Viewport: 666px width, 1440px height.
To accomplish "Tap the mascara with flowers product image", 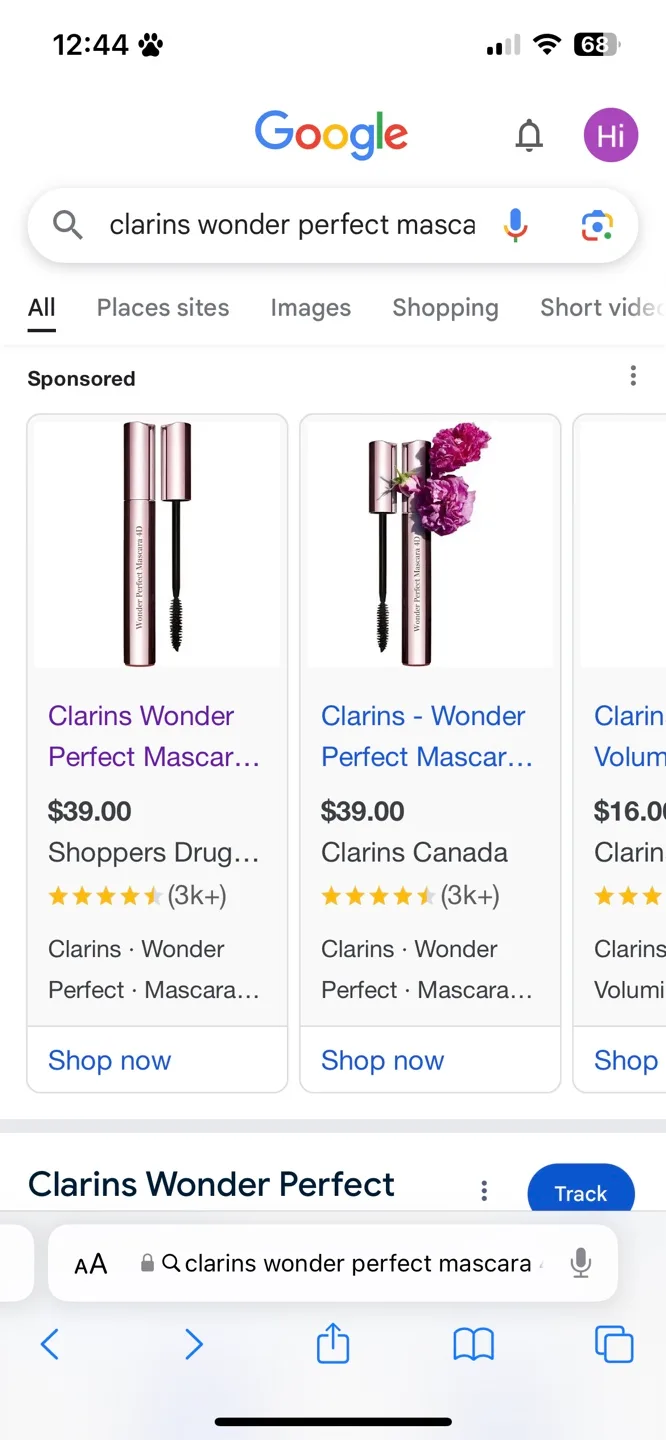I will pos(429,543).
